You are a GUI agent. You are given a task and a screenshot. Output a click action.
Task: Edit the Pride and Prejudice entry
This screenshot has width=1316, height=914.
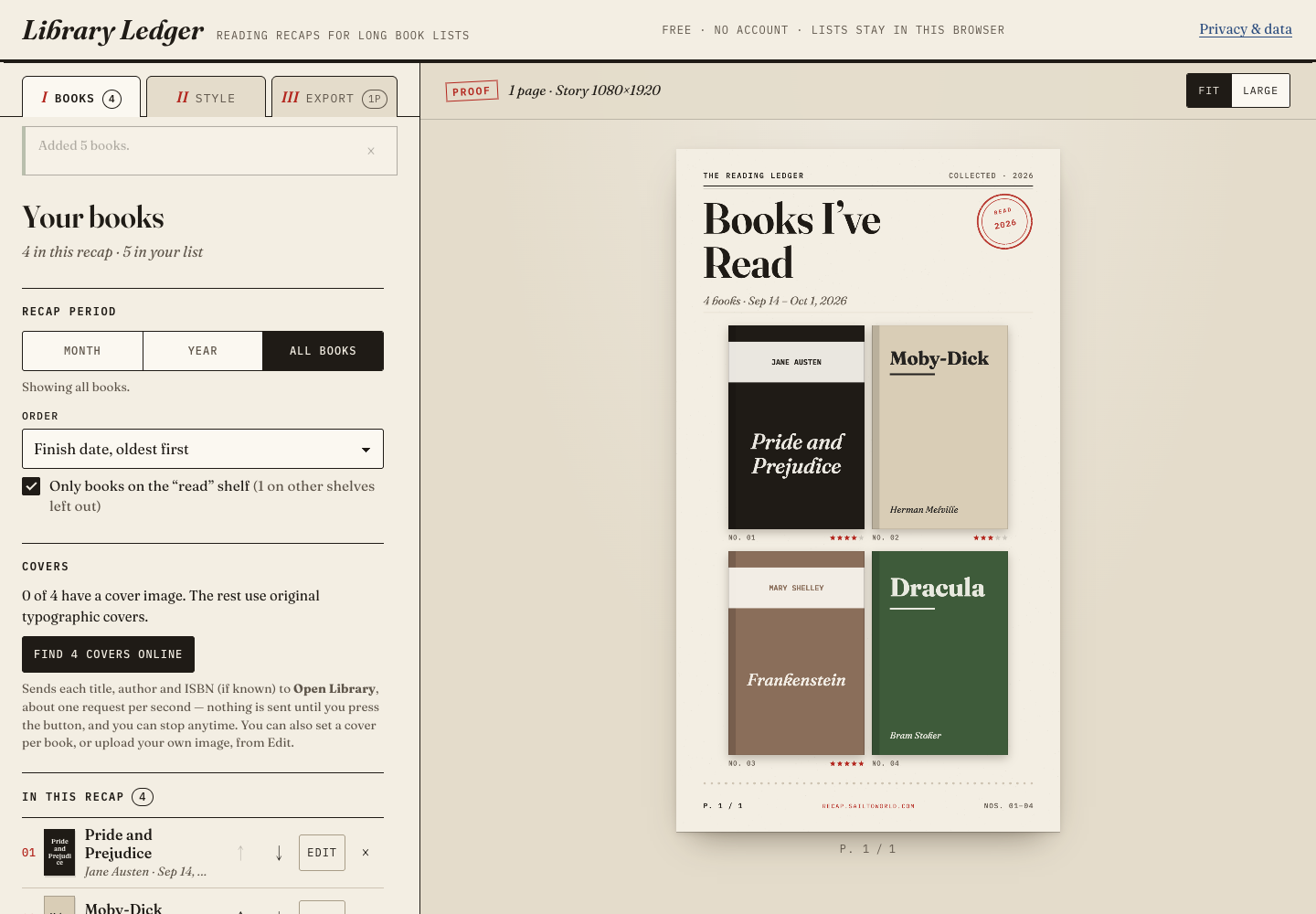[322, 853]
